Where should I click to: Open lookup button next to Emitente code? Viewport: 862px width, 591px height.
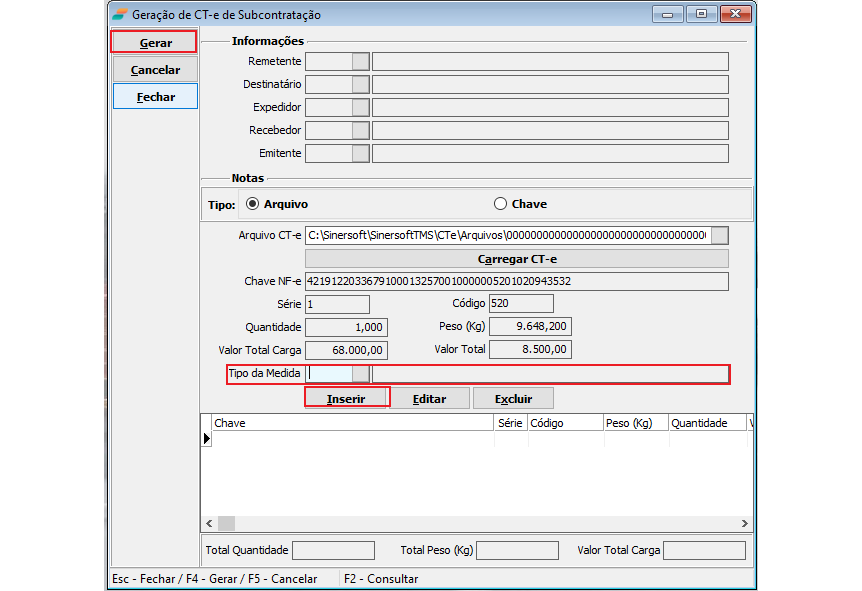[360, 154]
